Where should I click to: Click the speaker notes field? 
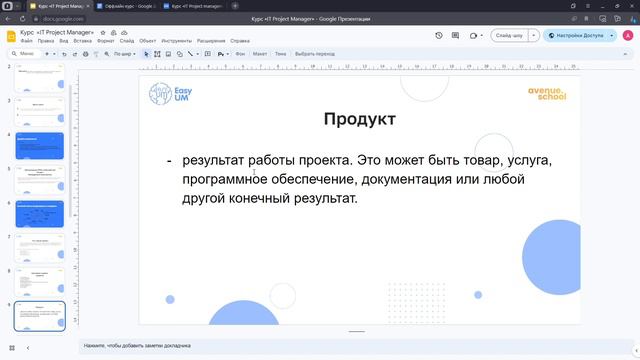click(x=355, y=346)
